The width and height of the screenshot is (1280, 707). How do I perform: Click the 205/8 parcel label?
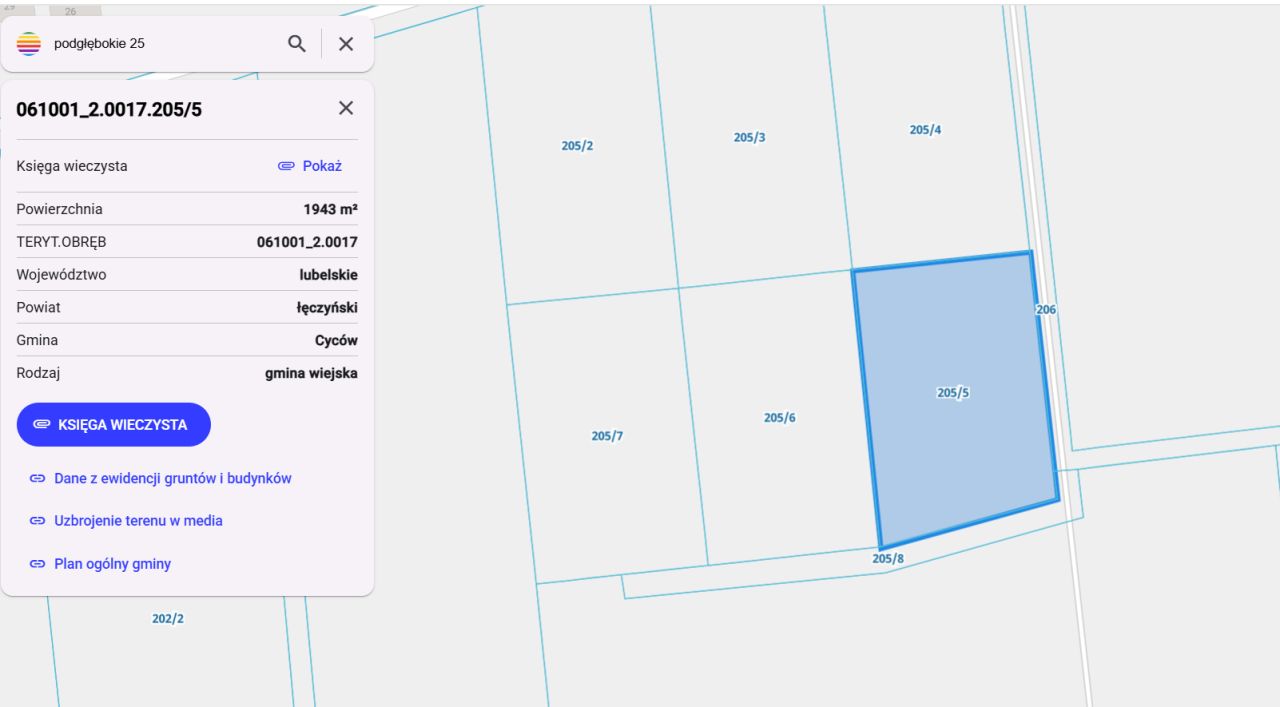tap(888, 559)
